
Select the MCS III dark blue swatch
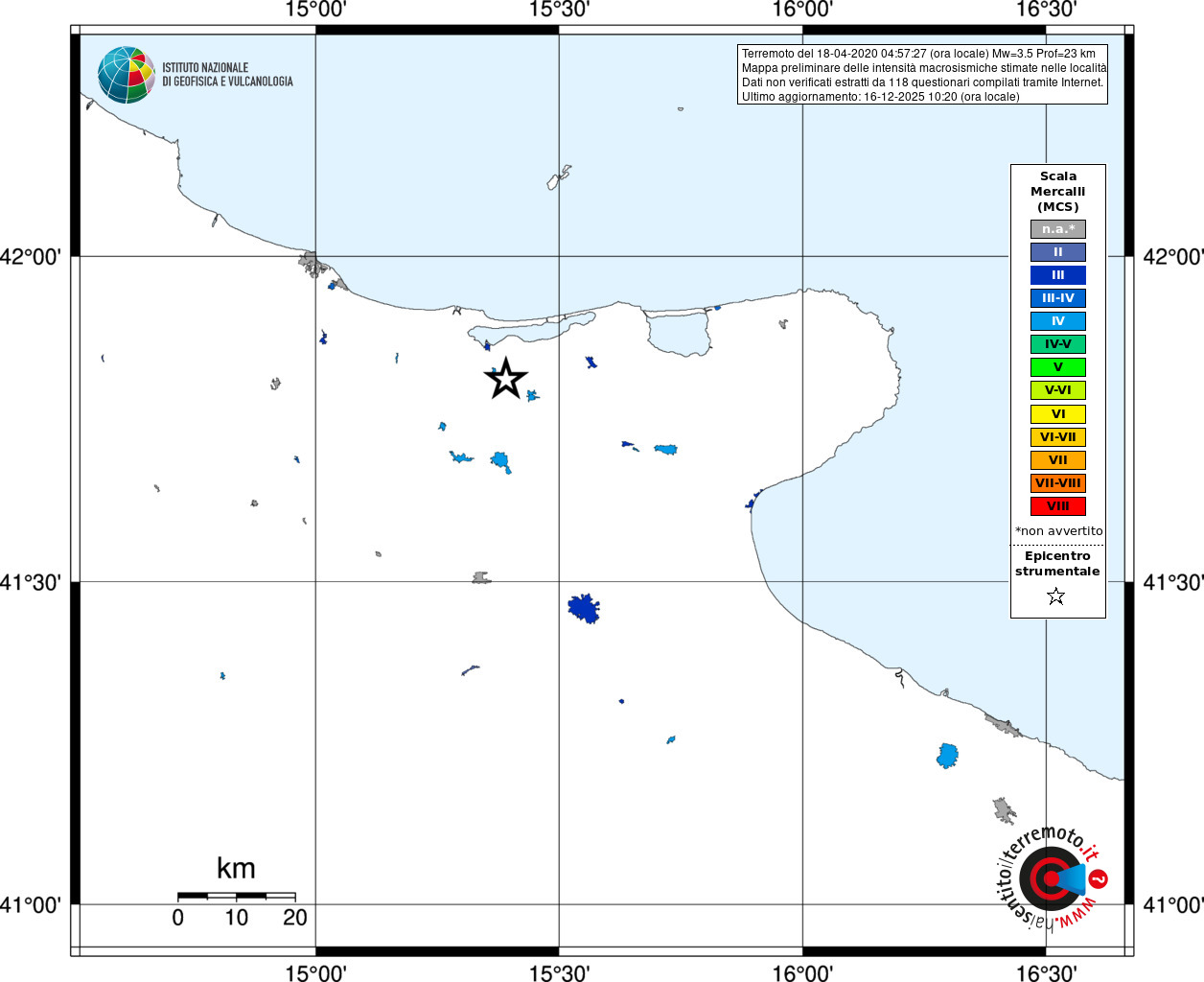coord(1058,275)
